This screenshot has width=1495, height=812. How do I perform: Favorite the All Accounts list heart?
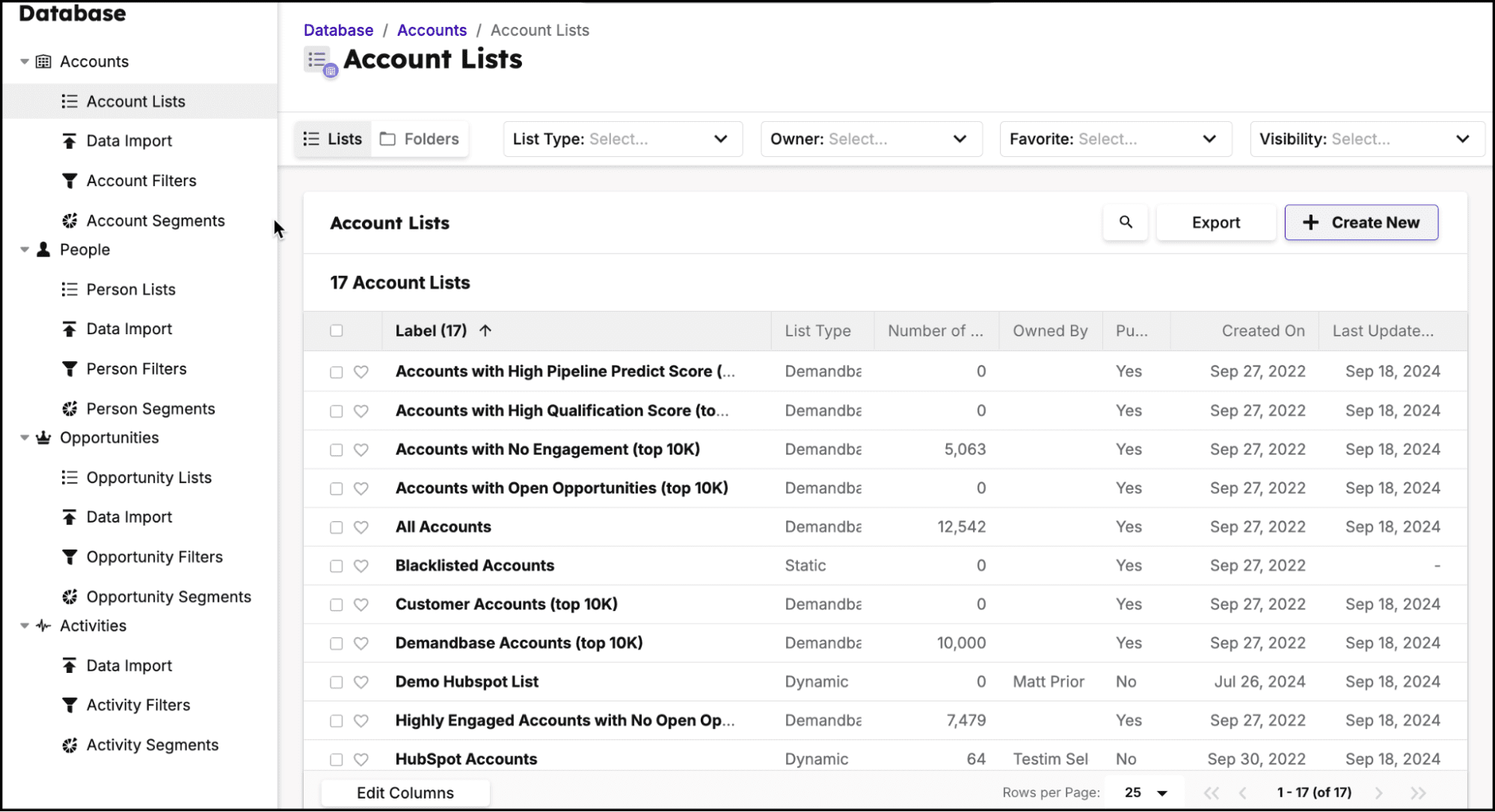(x=361, y=526)
